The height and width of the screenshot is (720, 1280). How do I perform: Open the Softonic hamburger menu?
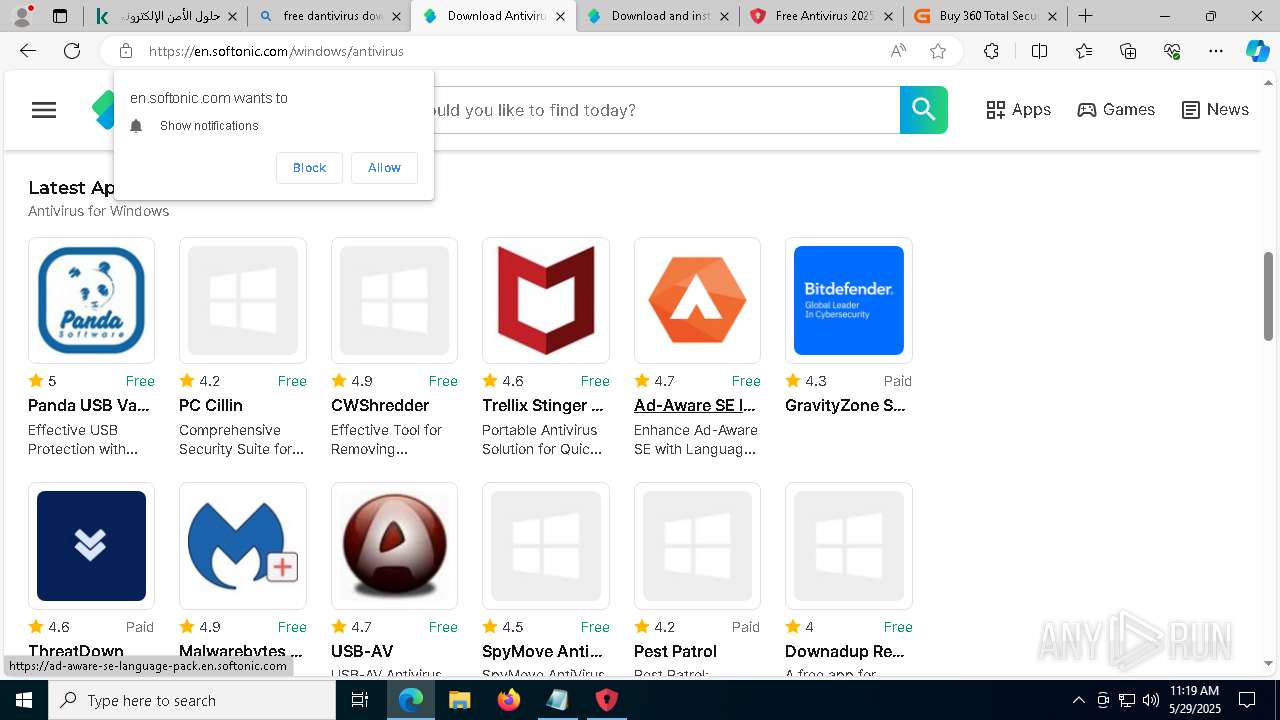click(44, 110)
